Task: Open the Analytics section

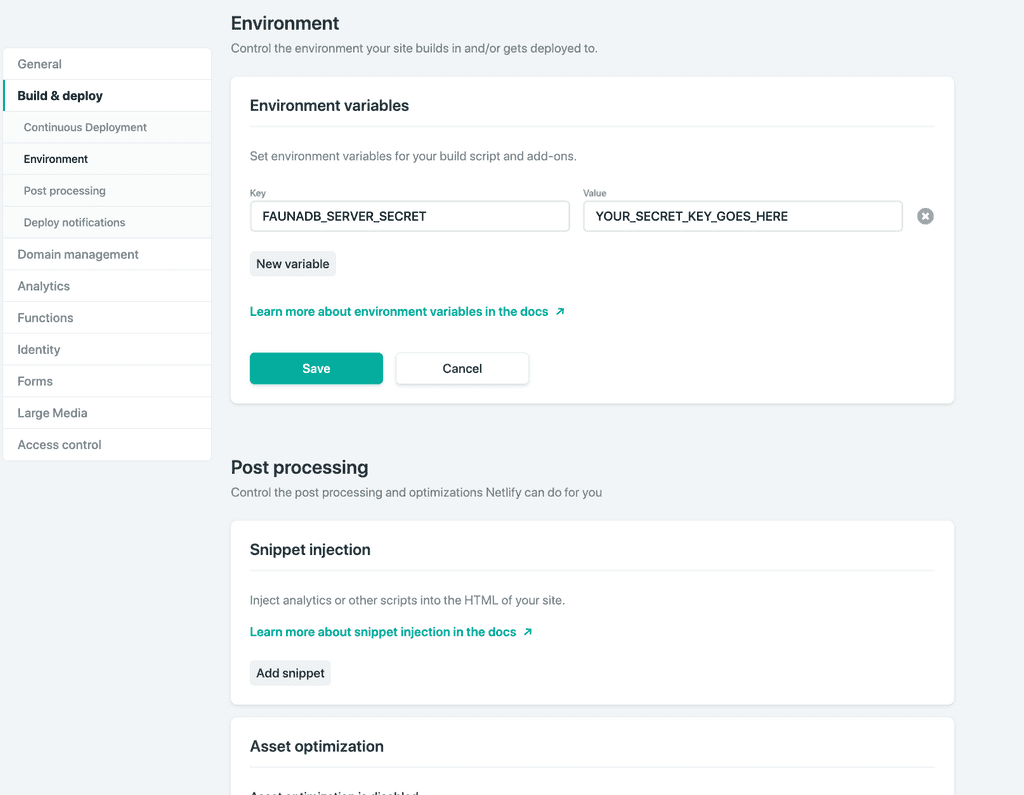Action: [x=43, y=286]
